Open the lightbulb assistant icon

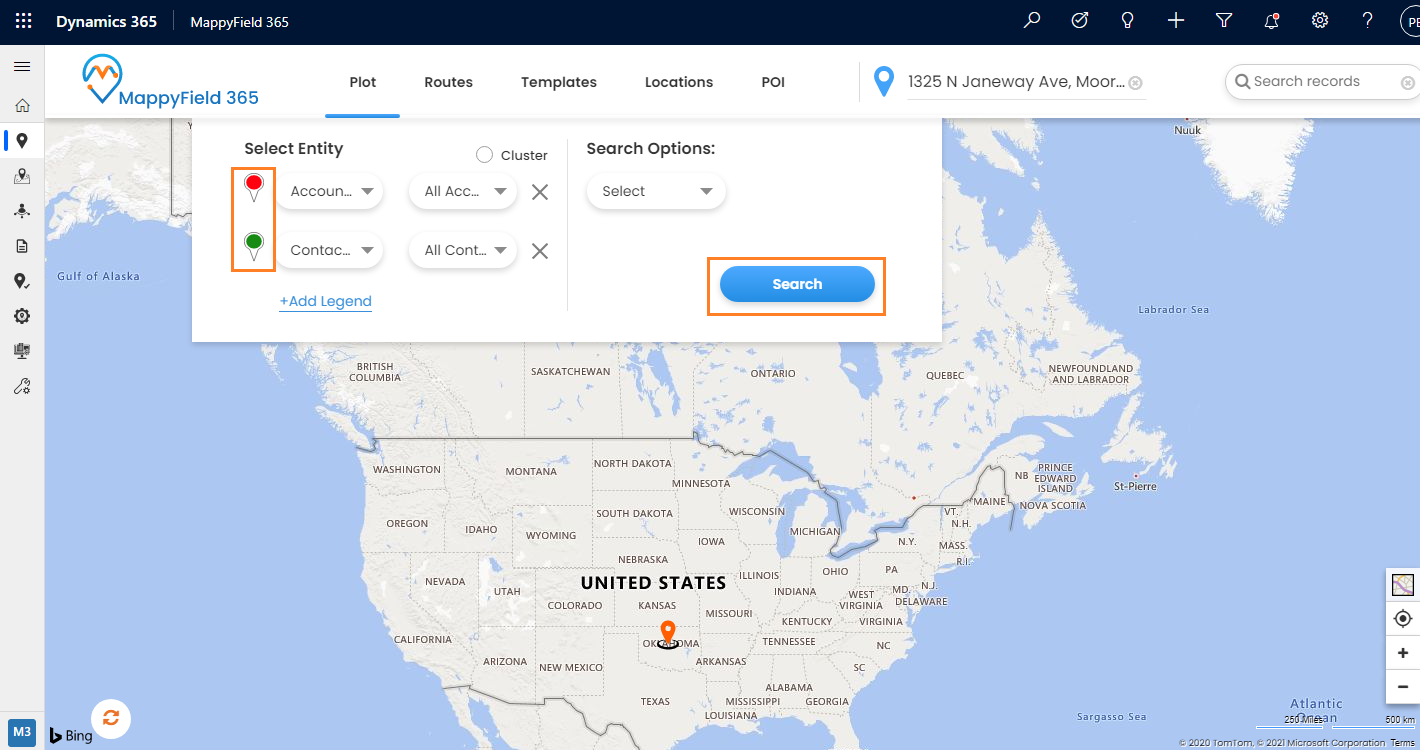click(x=1128, y=20)
